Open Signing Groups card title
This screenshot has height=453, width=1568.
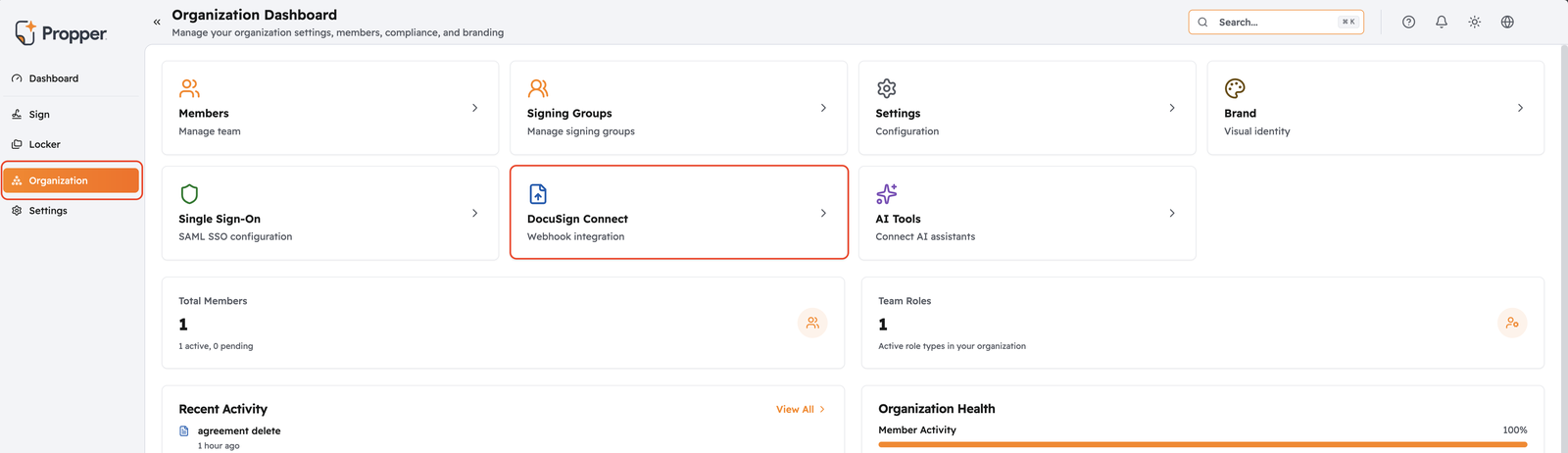tap(569, 114)
